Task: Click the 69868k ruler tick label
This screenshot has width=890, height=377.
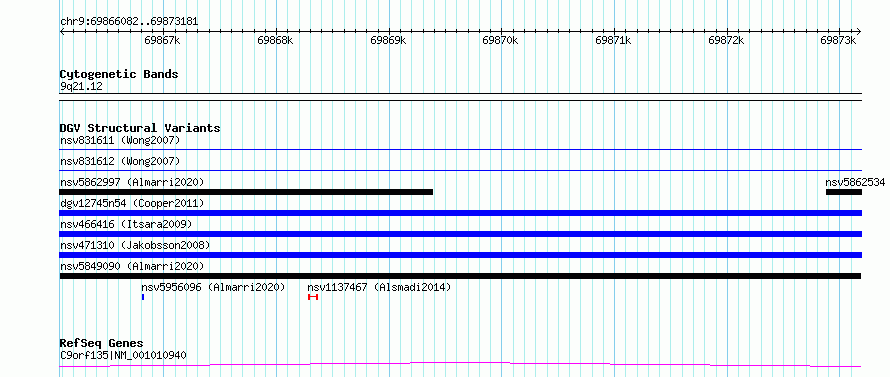Action: pyautogui.click(x=275, y=40)
